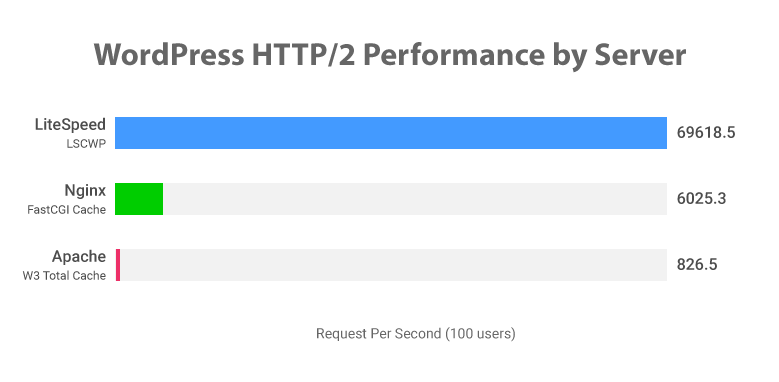This screenshot has height=382, width=779.
Task: Click the LSCWP sublabel
Action: click(86, 144)
